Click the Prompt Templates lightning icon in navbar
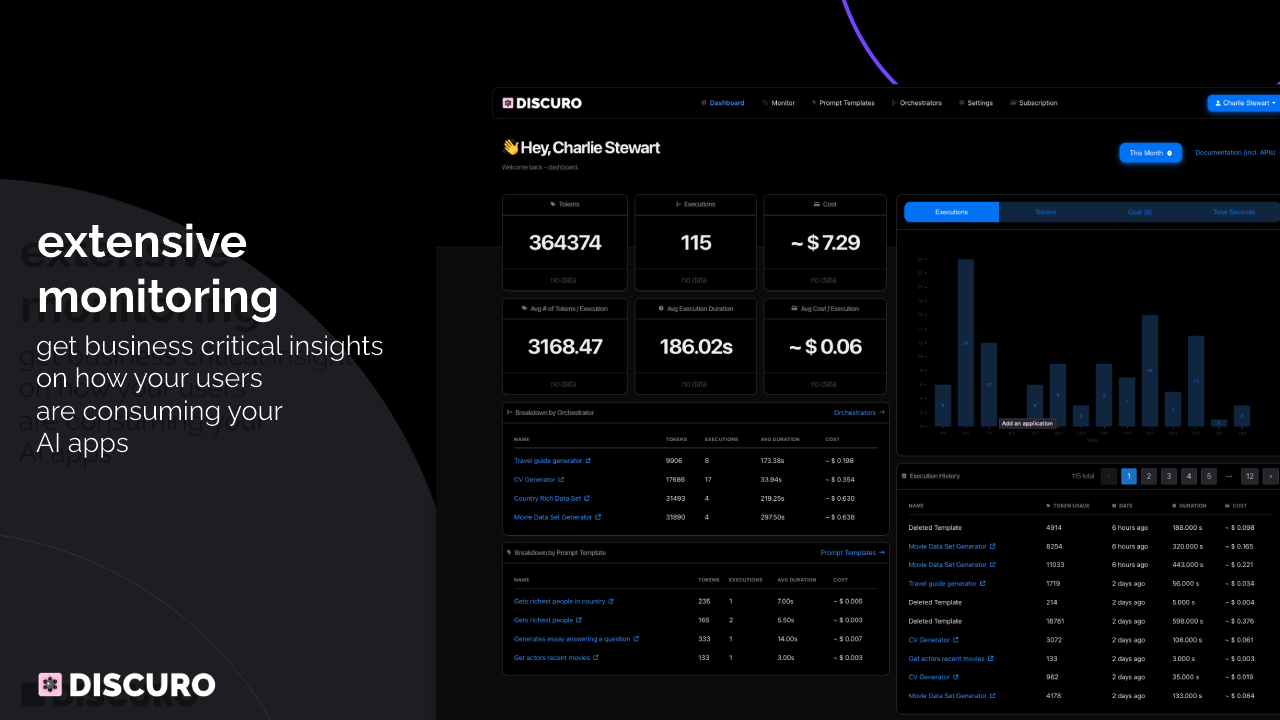Image resolution: width=1280 pixels, height=720 pixels. (814, 103)
